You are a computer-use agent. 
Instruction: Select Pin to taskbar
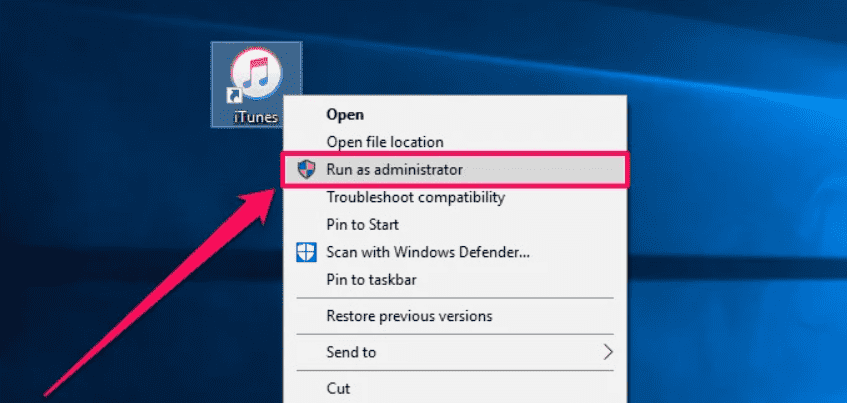(455, 280)
